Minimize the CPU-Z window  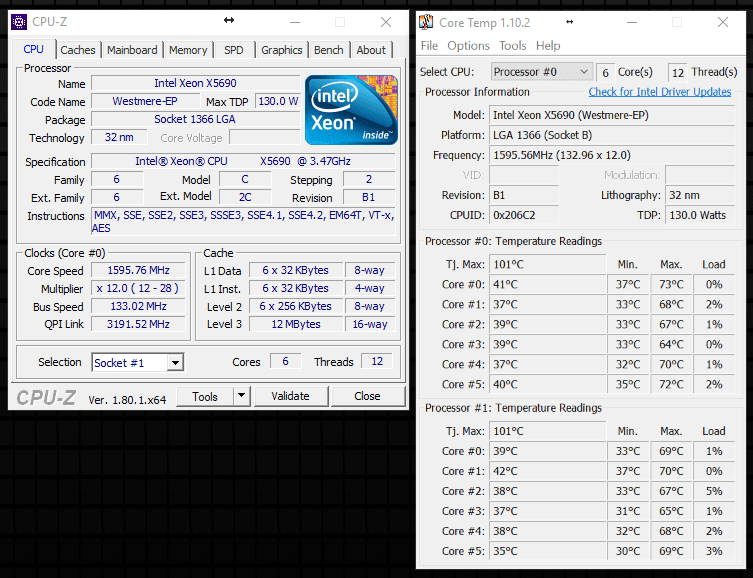click(x=295, y=22)
